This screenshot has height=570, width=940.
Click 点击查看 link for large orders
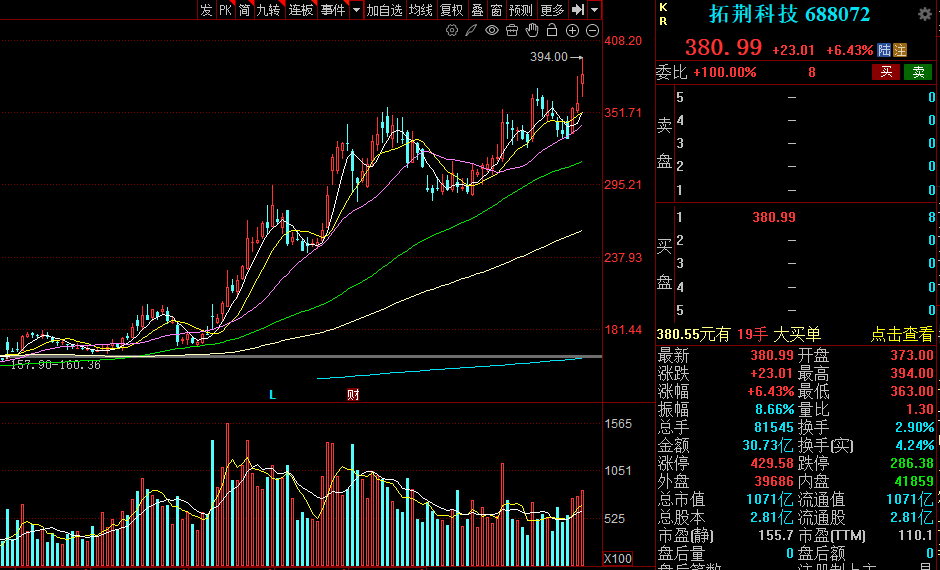click(x=901, y=335)
